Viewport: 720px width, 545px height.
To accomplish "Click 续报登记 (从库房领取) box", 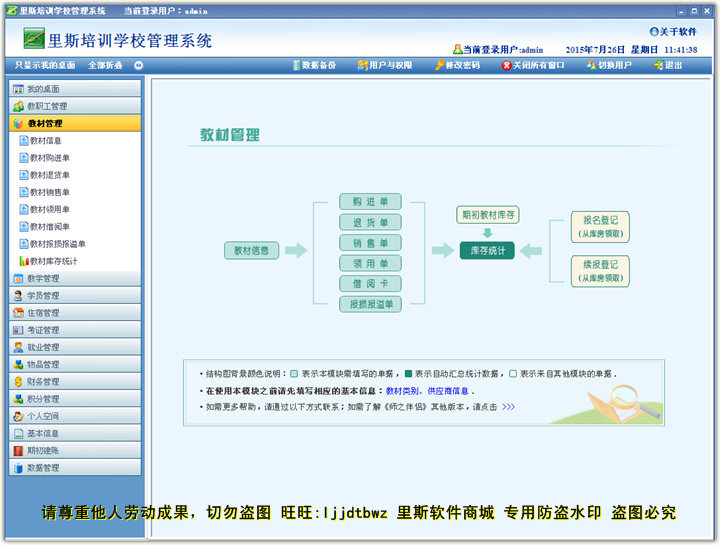I will tap(600, 271).
